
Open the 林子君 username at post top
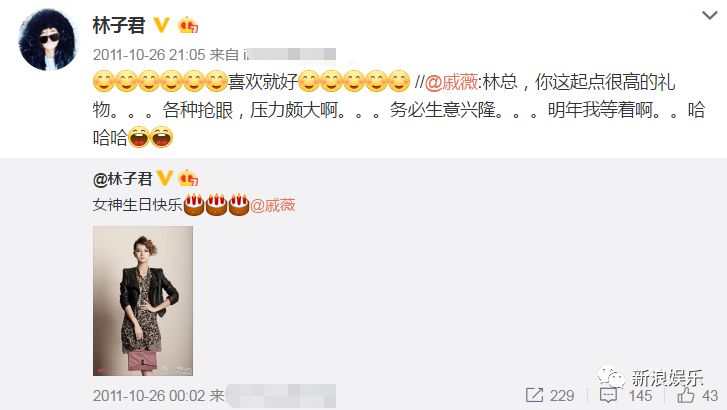tap(119, 25)
